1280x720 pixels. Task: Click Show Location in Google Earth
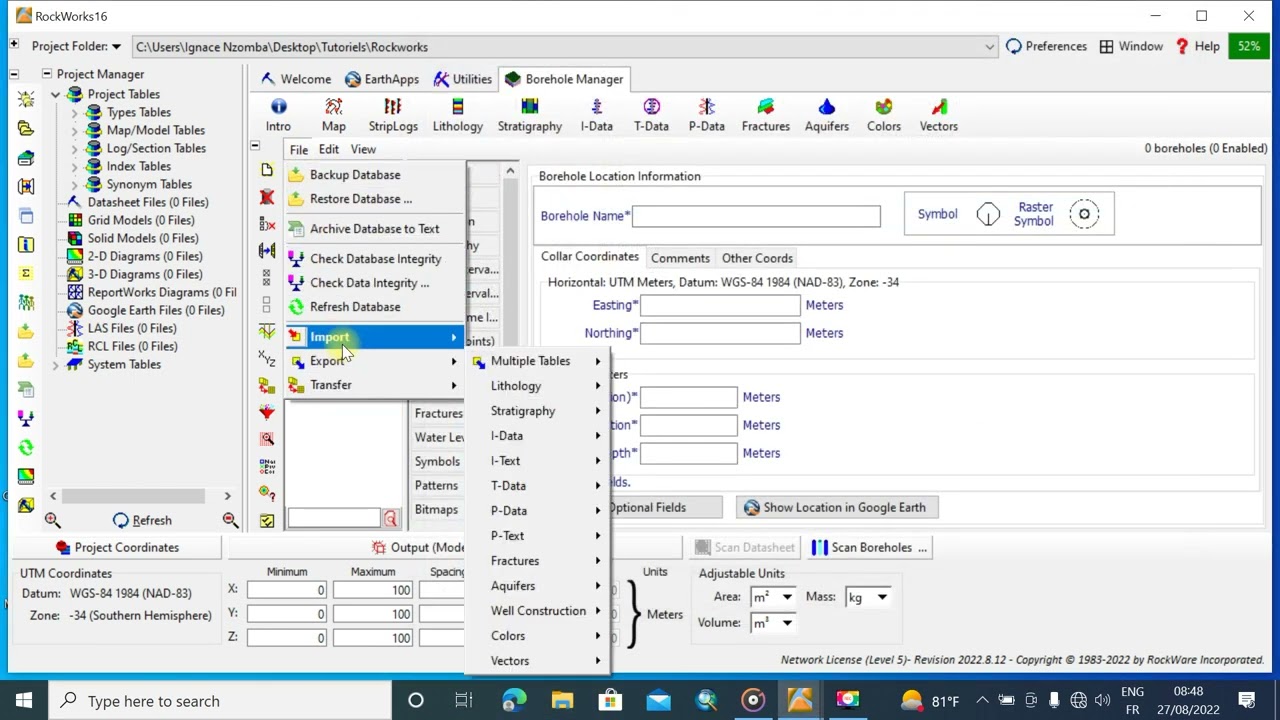(836, 507)
